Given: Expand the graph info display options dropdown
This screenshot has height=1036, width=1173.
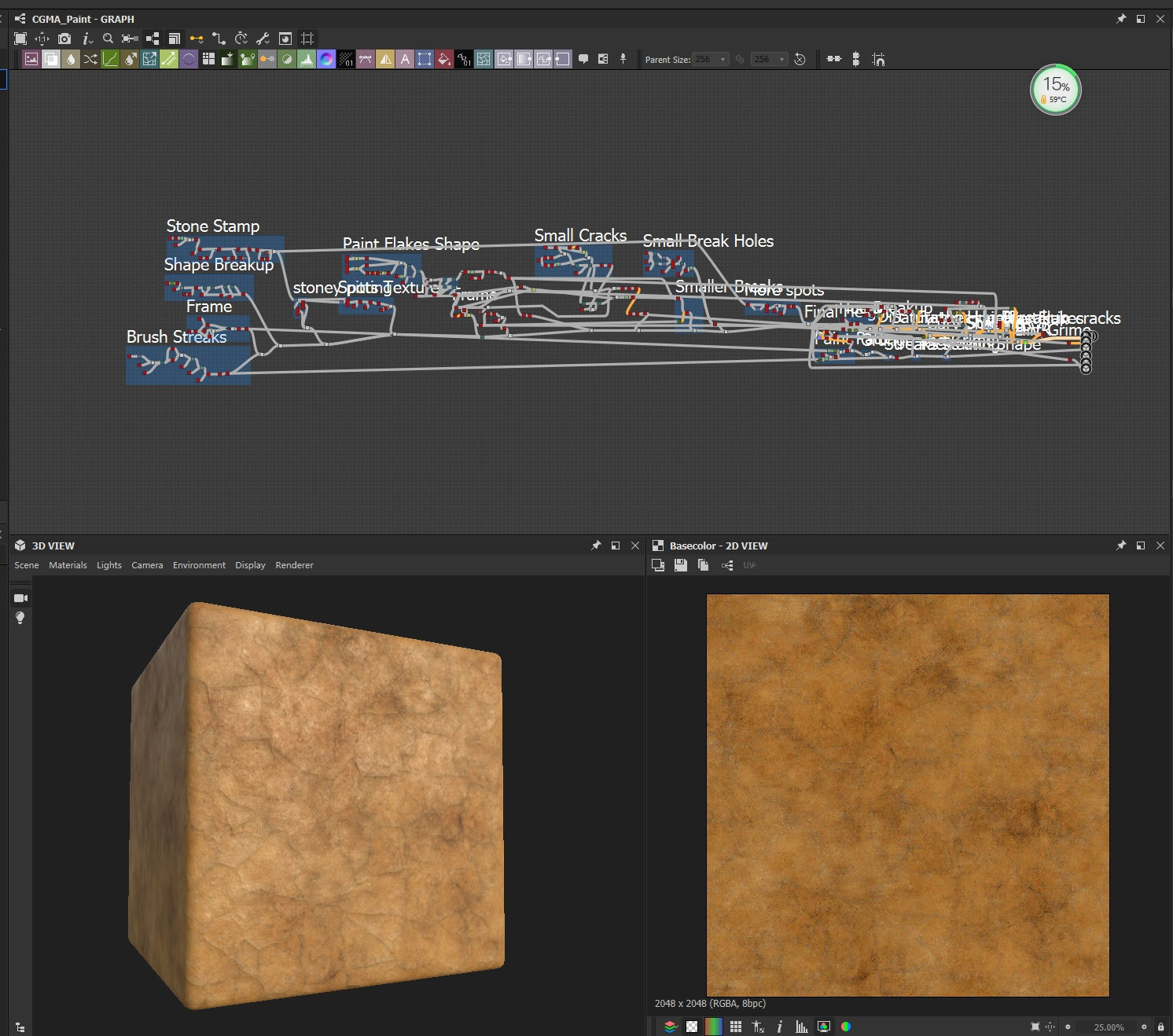Looking at the screenshot, I should click(x=87, y=39).
